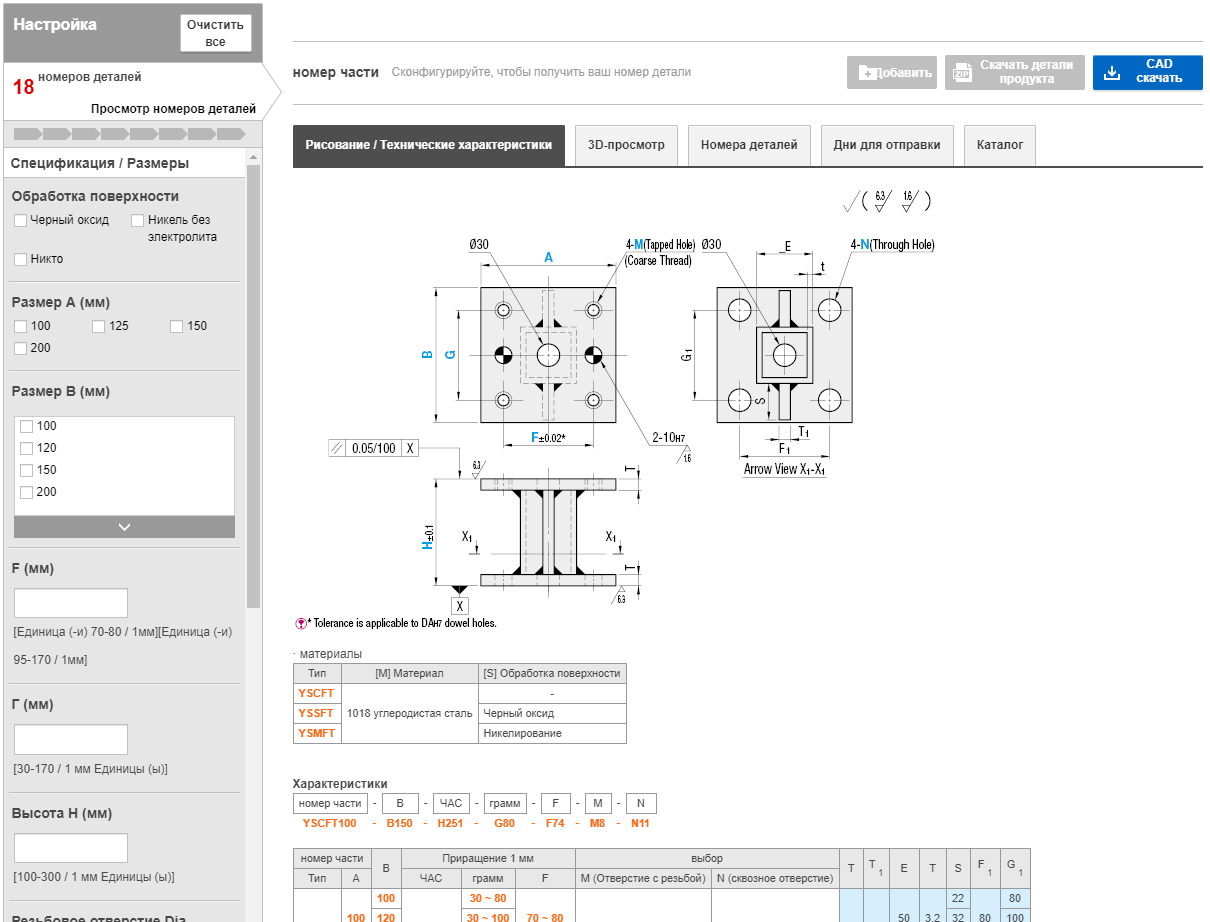Check Никель без электролита option
This screenshot has height=922, width=1210.
coord(138,220)
